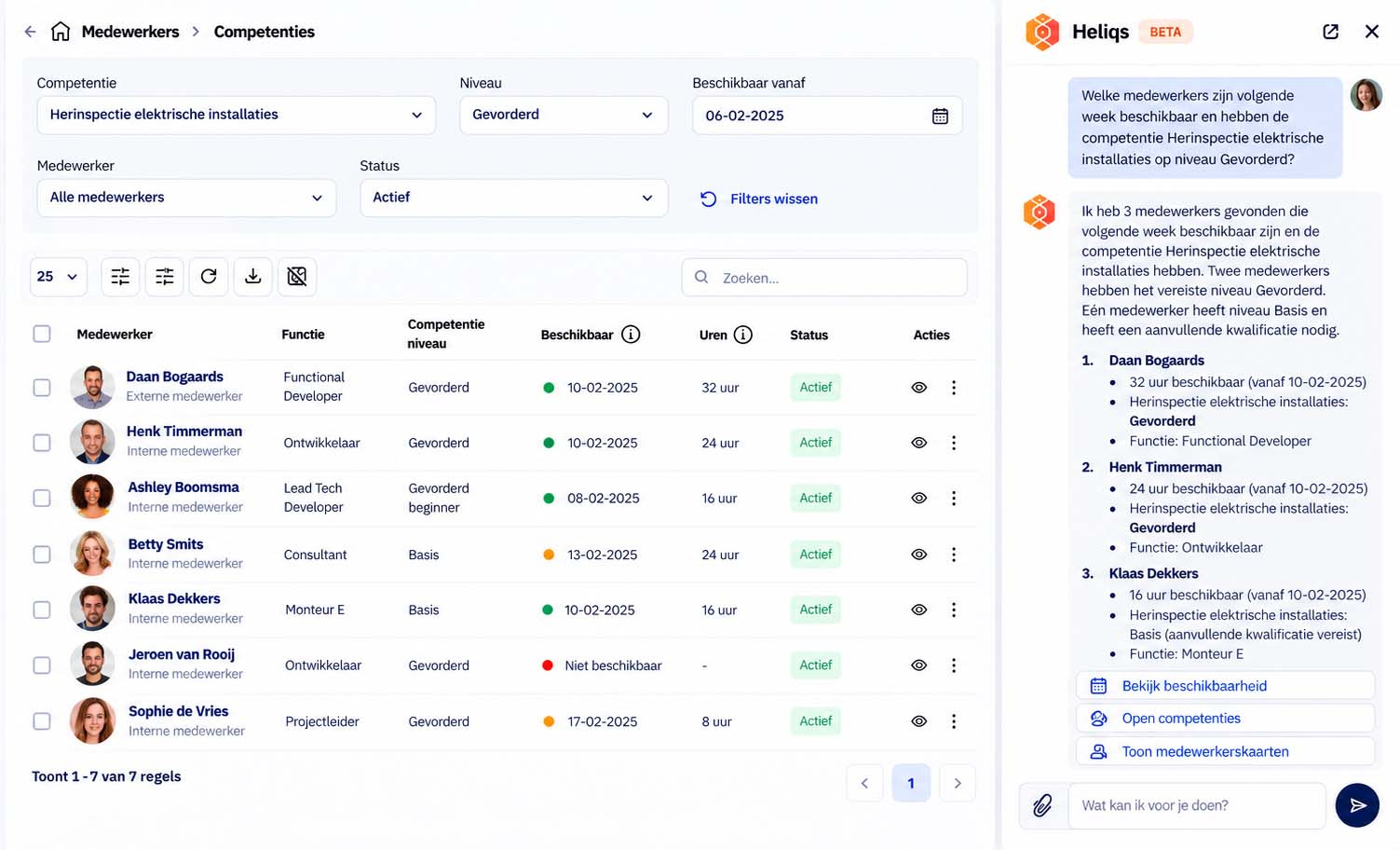Open the calendar date picker icon
Image resolution: width=1400 pixels, height=850 pixels.
940,116
